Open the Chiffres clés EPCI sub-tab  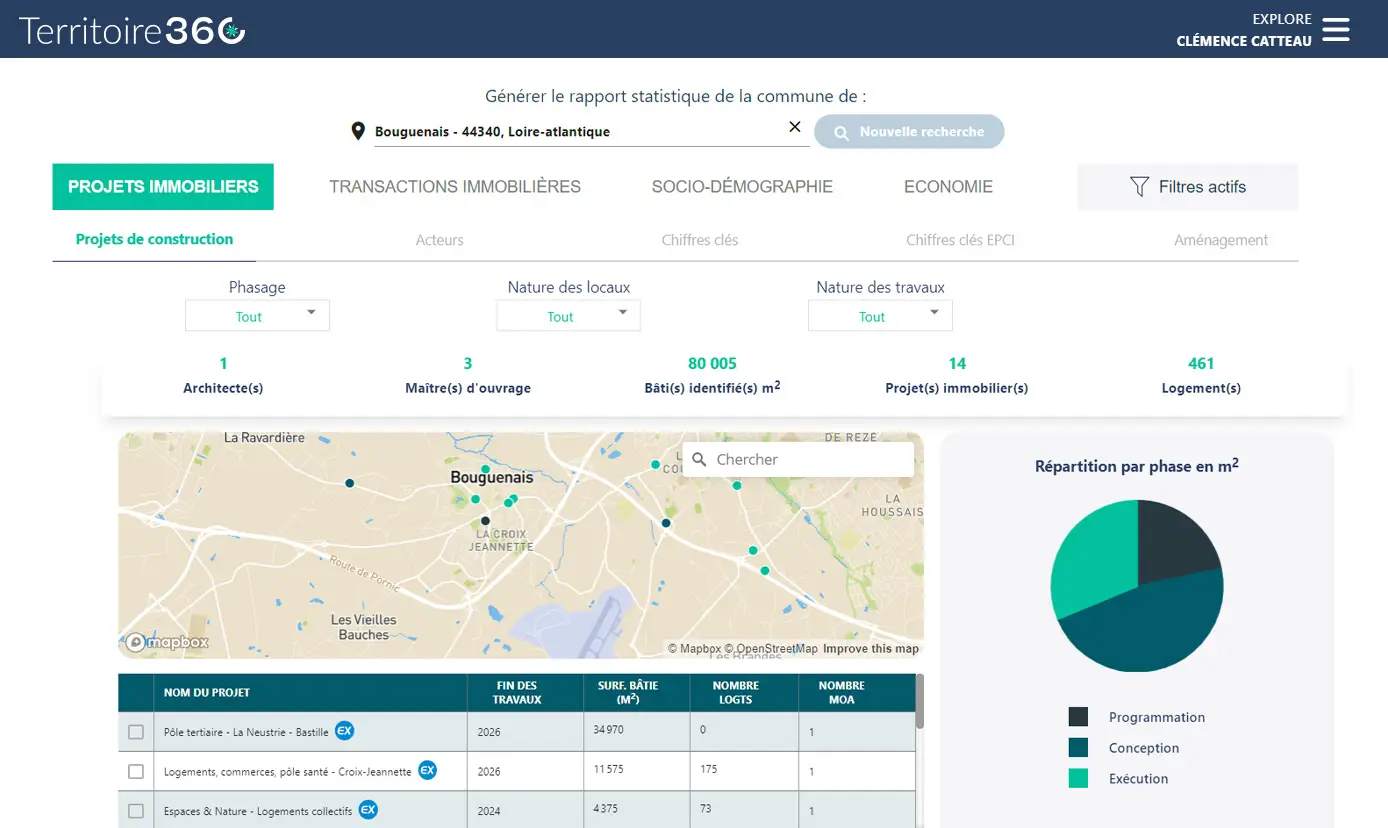[960, 240]
